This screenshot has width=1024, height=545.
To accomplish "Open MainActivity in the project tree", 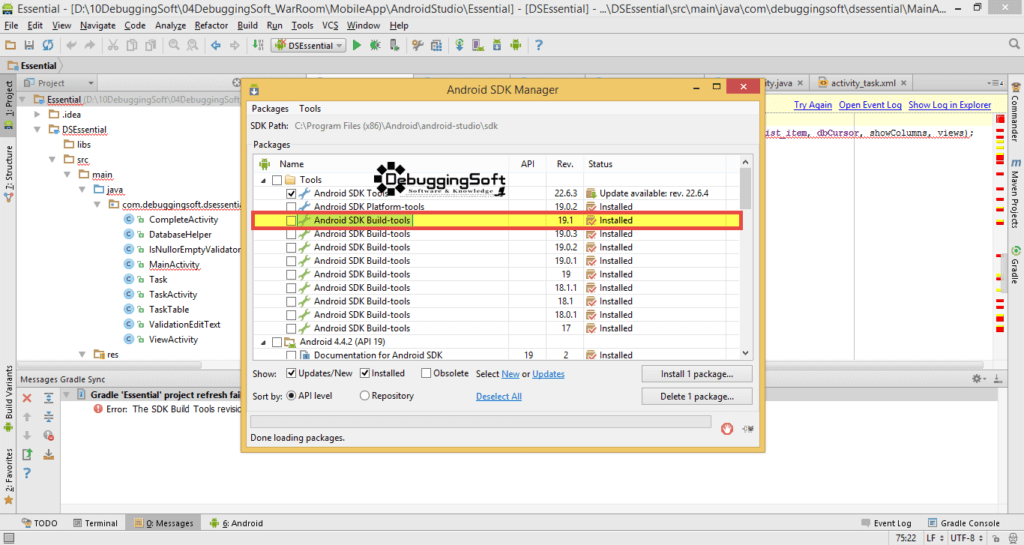I will [x=174, y=264].
